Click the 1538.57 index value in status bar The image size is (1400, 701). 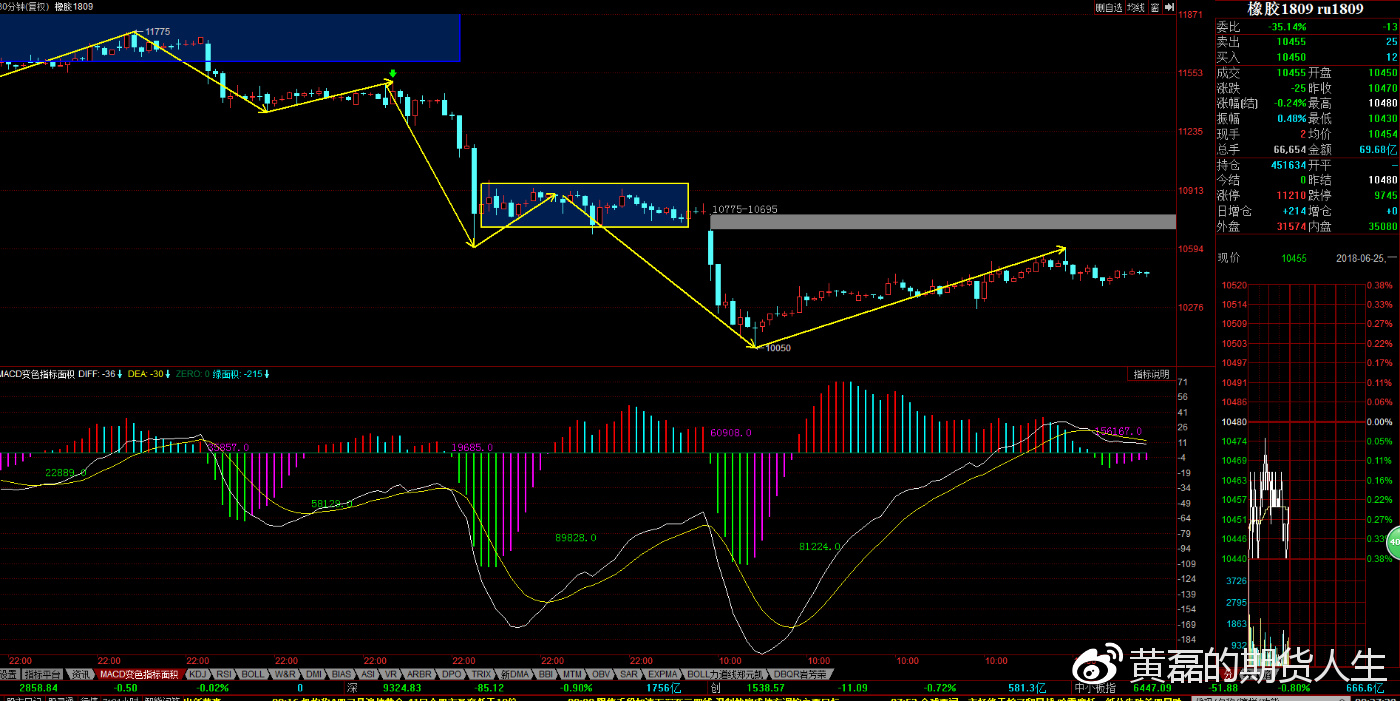765,688
